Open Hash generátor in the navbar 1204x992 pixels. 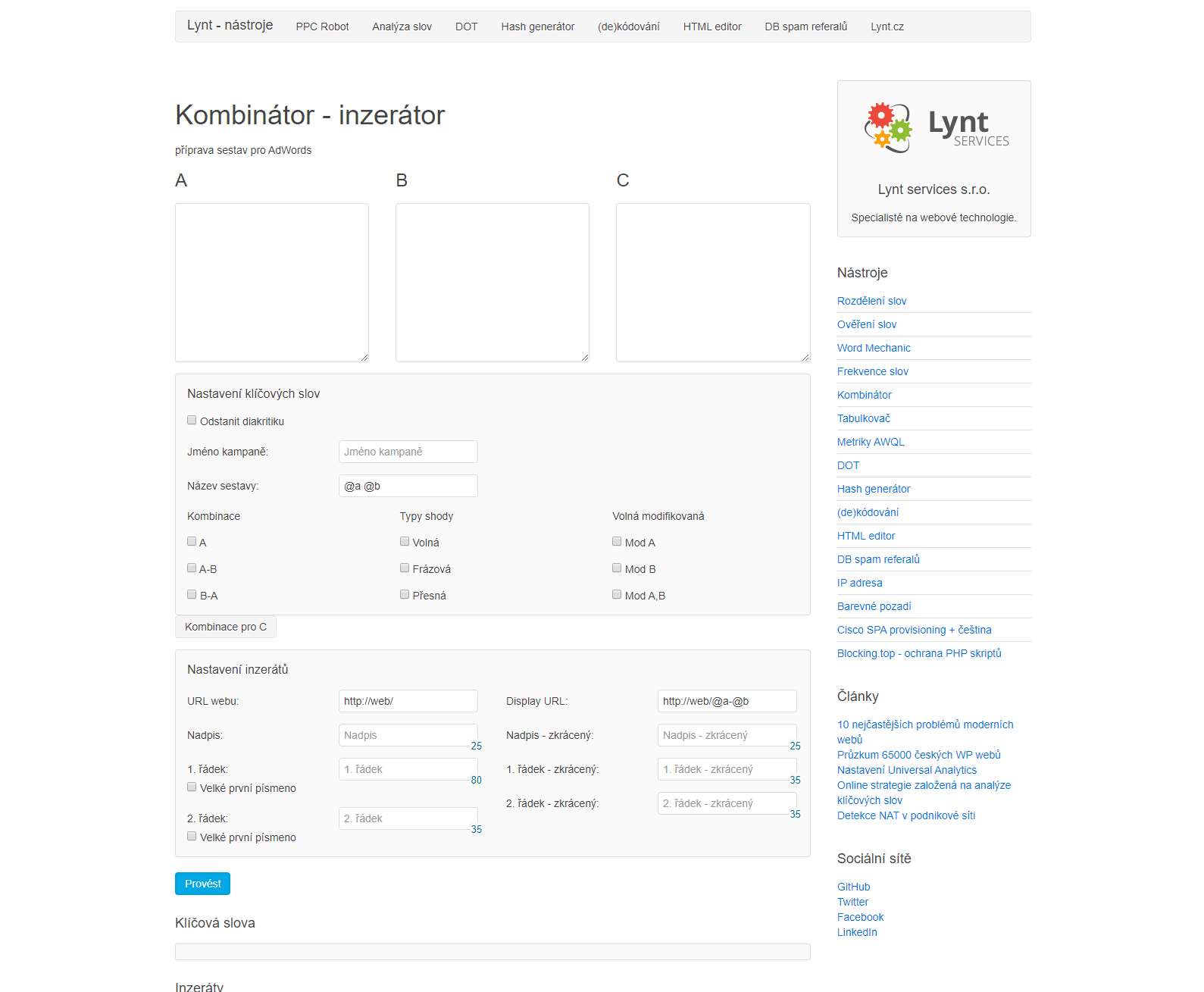click(537, 27)
